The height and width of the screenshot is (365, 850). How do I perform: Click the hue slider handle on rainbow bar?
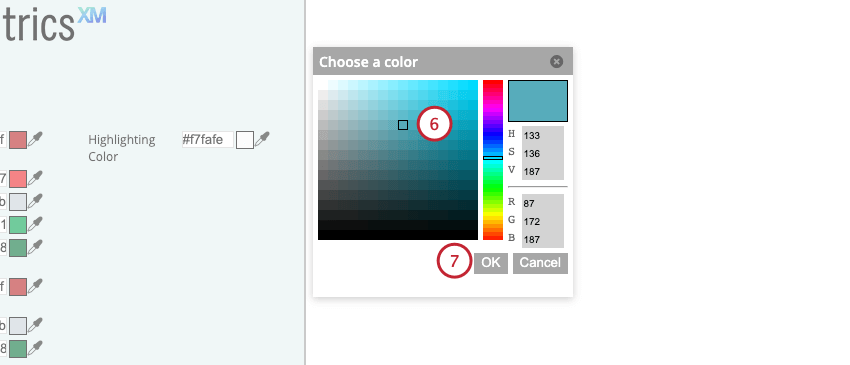493,158
